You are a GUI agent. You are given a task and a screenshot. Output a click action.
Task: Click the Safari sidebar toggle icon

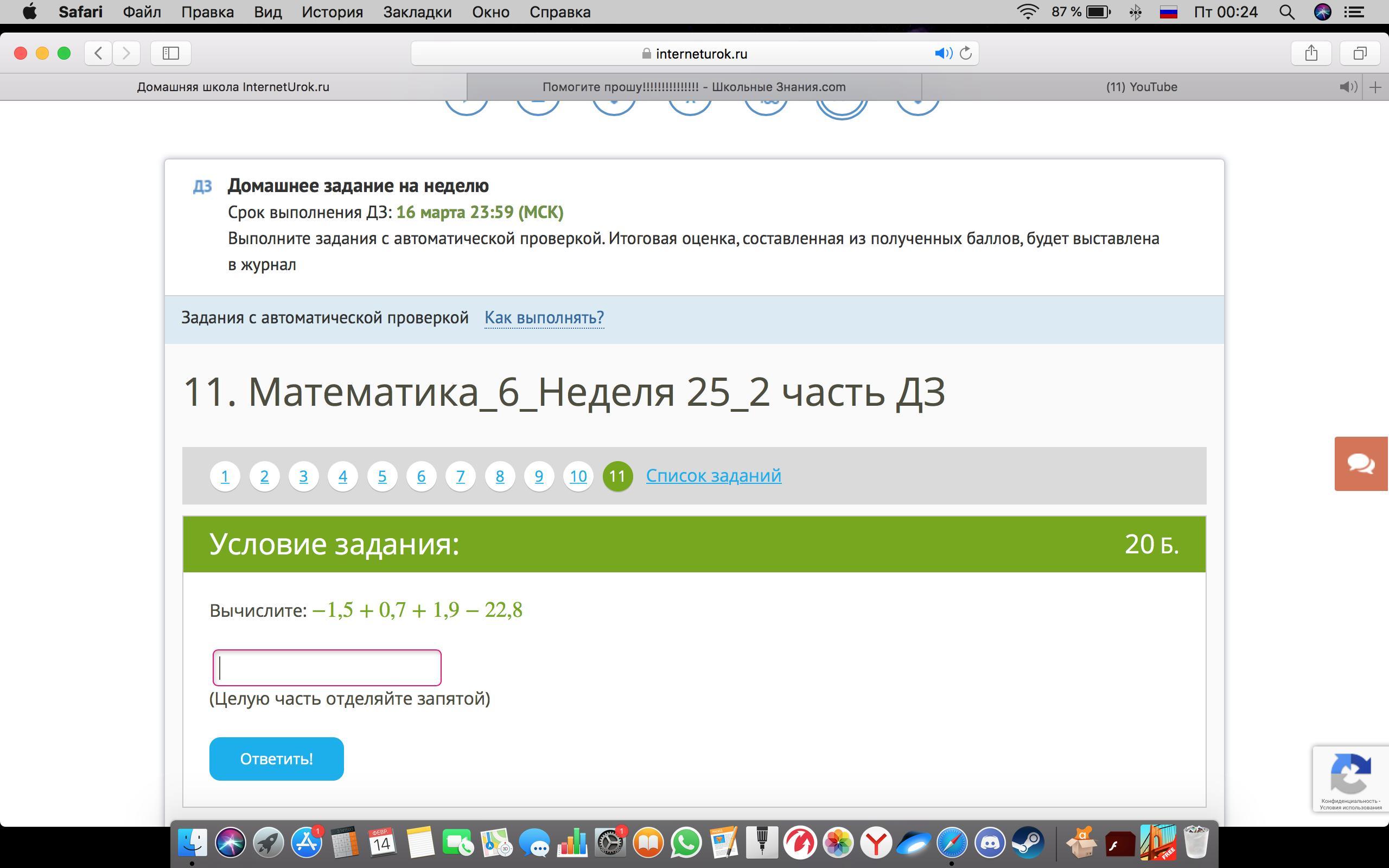point(170,53)
